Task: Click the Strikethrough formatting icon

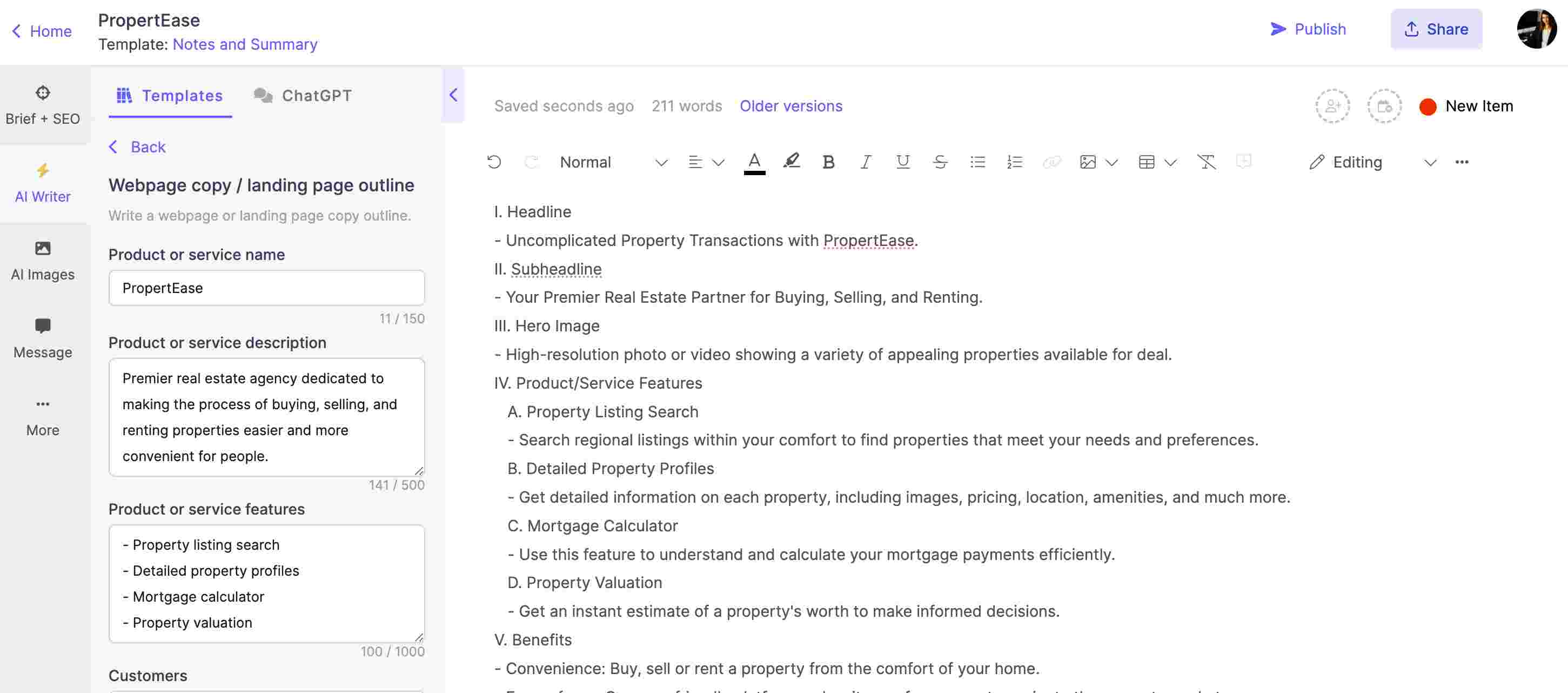Action: [x=939, y=162]
